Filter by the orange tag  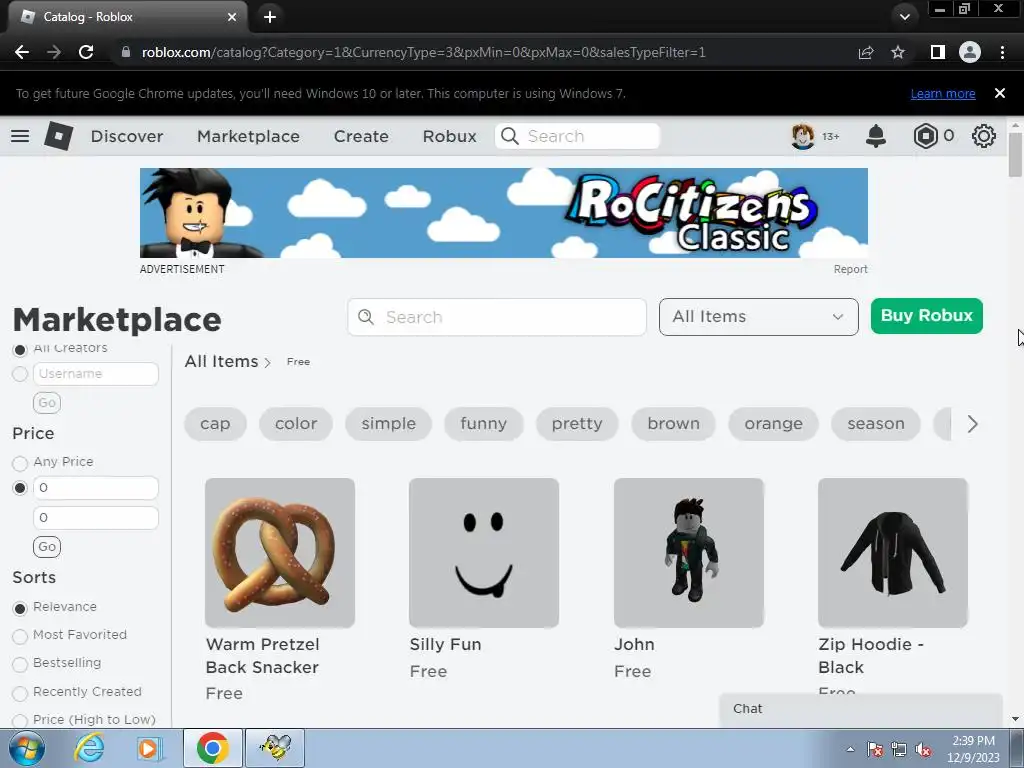[x=773, y=424]
